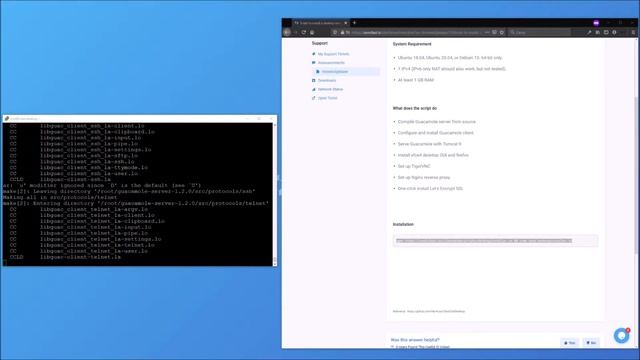This screenshot has width=640, height=360.
Task: Click the Downloads icon in sidebar
Action: (x=313, y=80)
